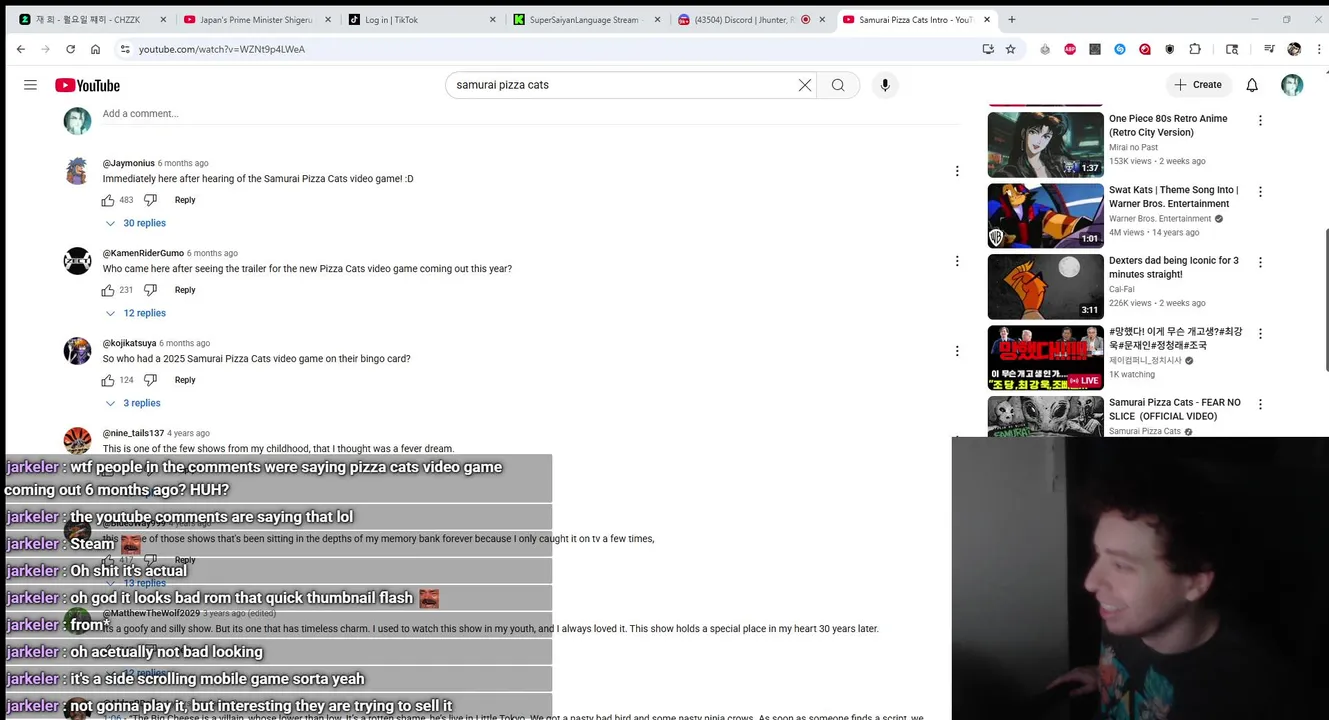Open options menu for @KamenRiderGumo comment

click(x=957, y=261)
